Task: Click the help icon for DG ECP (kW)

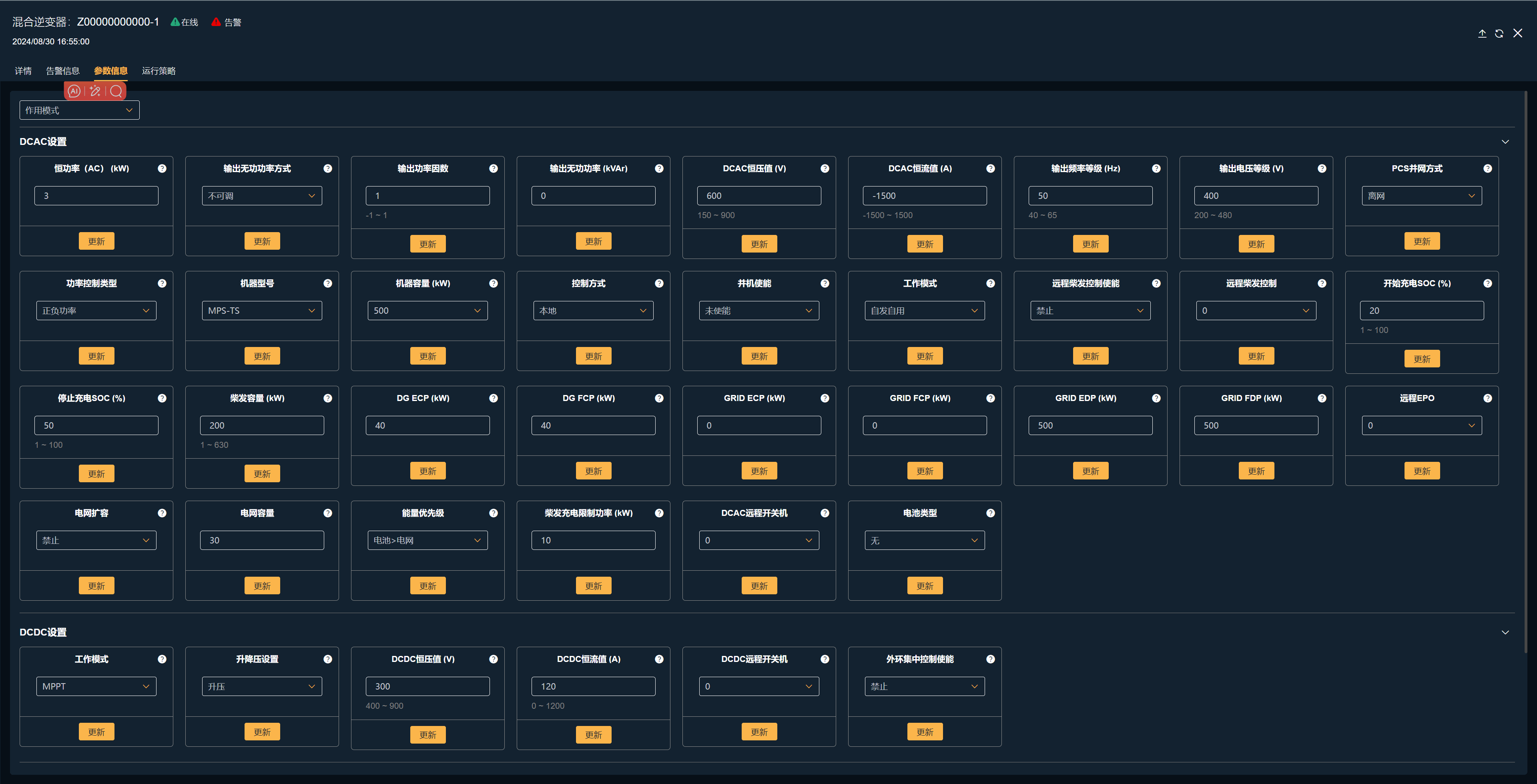Action: (494, 399)
